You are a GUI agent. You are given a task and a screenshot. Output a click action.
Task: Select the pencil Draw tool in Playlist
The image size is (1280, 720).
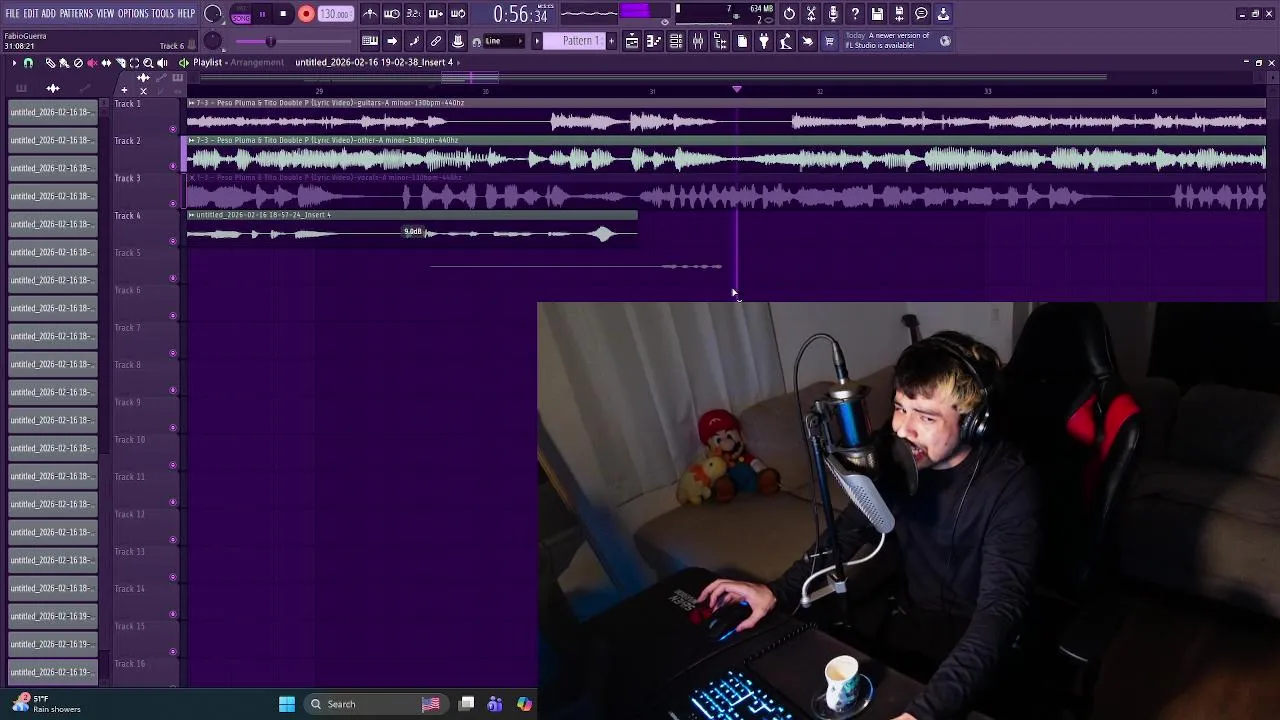click(50, 63)
